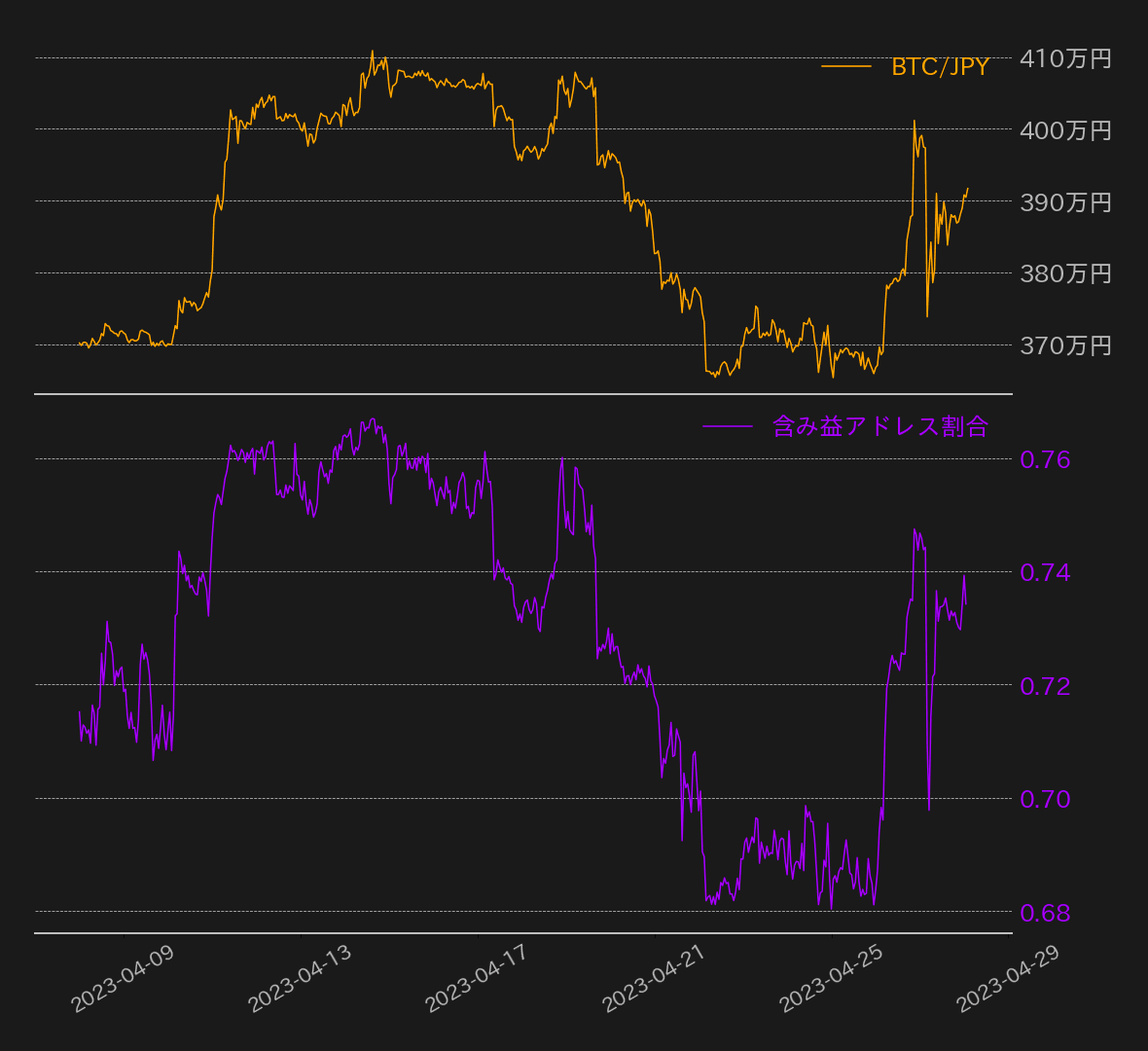Image resolution: width=1148 pixels, height=1051 pixels.
Task: Select the 370万円 price axis label
Action: [1065, 345]
